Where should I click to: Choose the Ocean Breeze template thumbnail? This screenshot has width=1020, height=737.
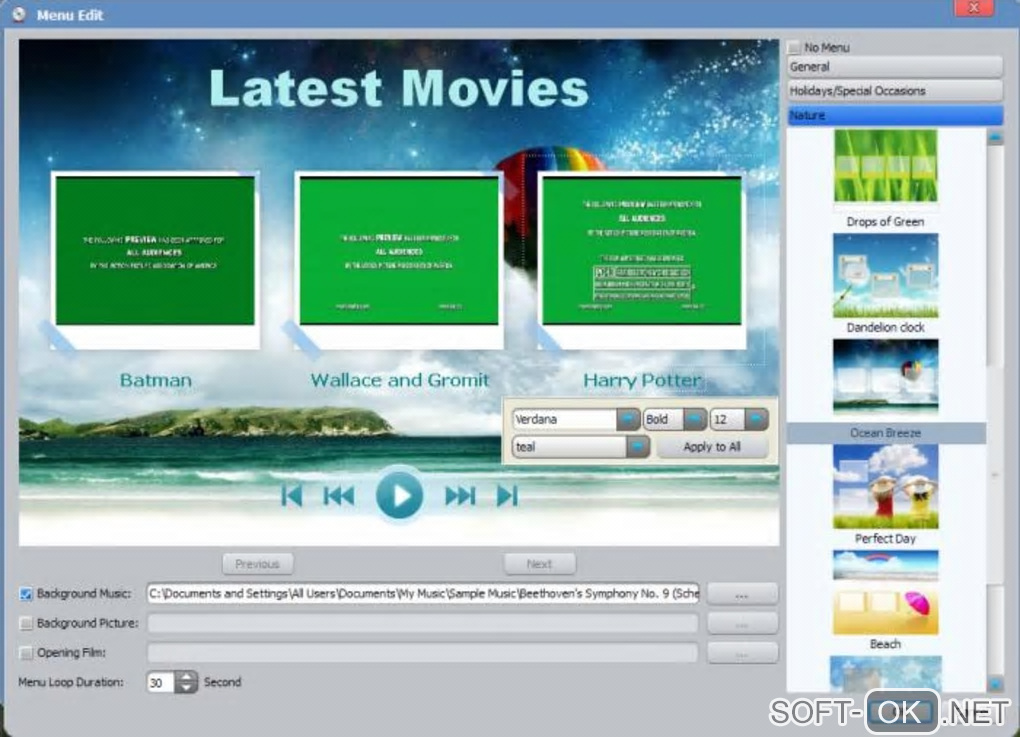pyautogui.click(x=885, y=377)
